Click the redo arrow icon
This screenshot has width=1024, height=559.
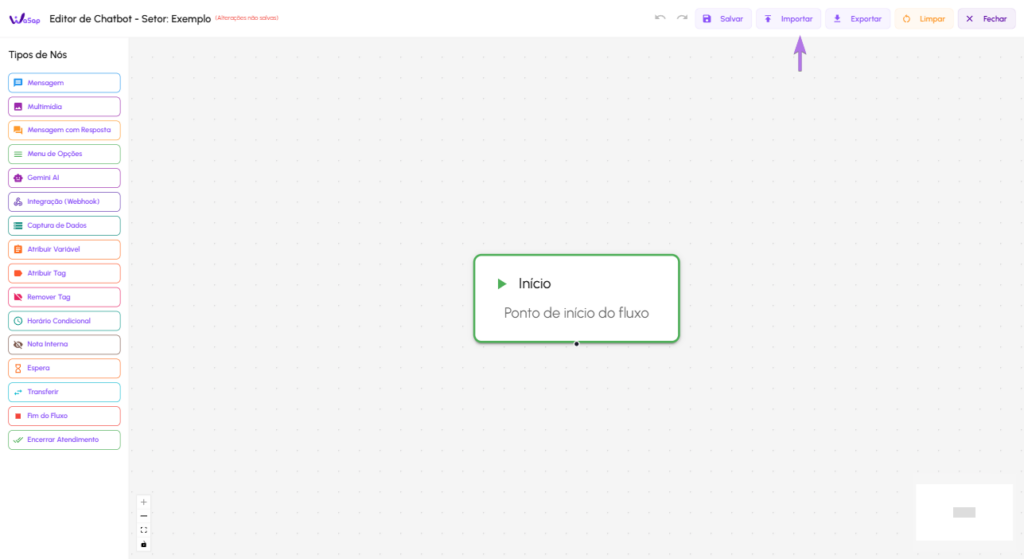point(682,18)
